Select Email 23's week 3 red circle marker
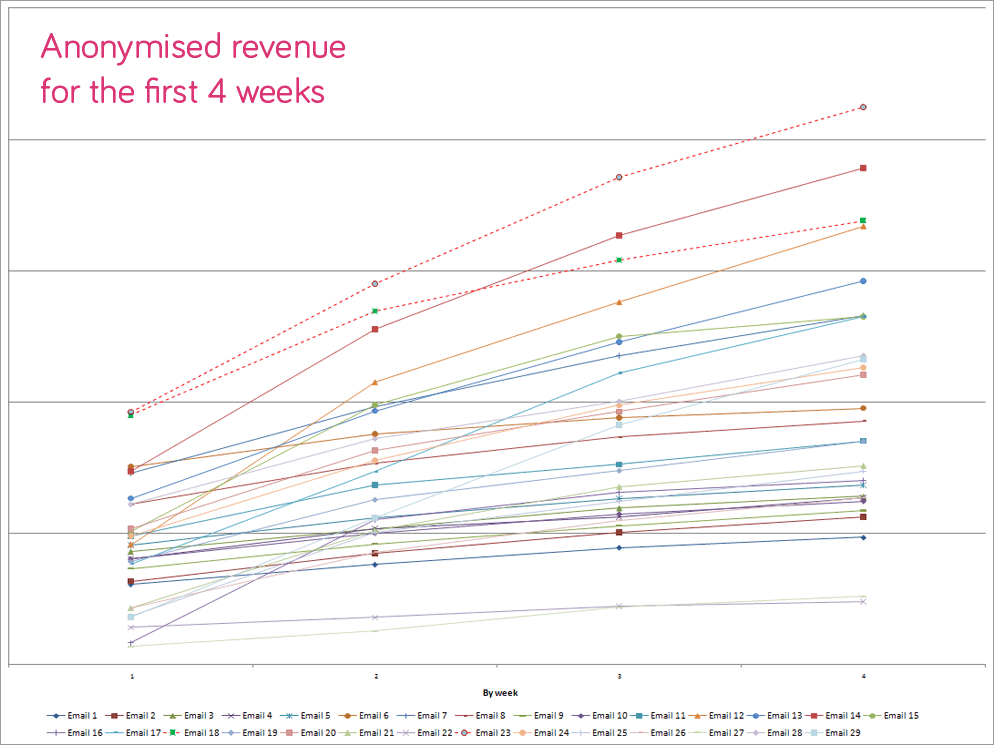 (619, 177)
